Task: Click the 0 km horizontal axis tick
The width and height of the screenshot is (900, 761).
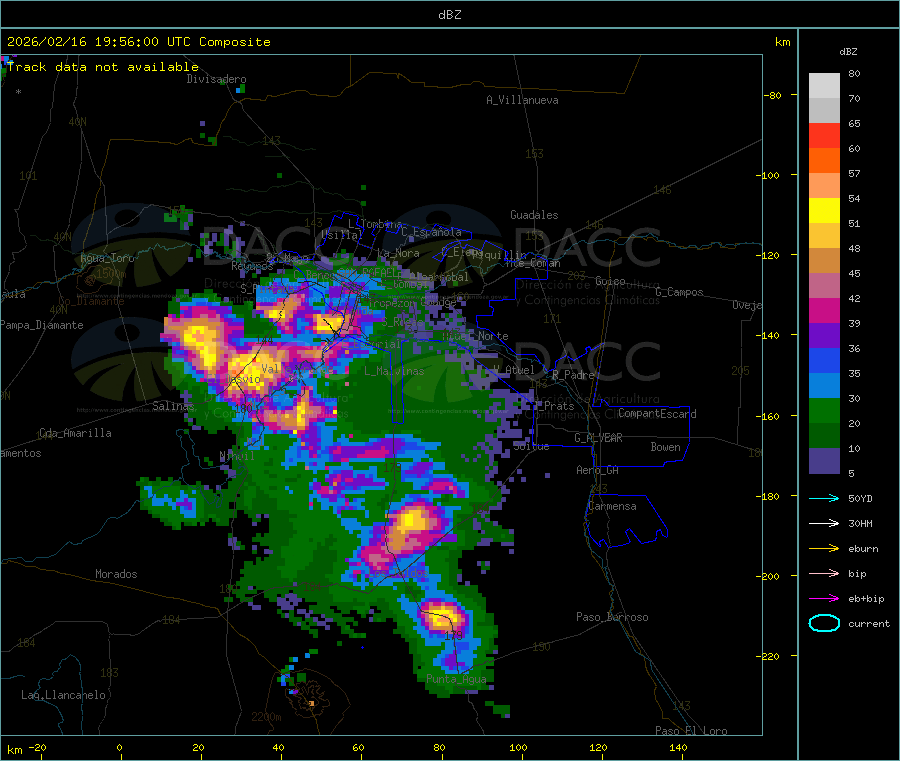Action: coord(119,748)
